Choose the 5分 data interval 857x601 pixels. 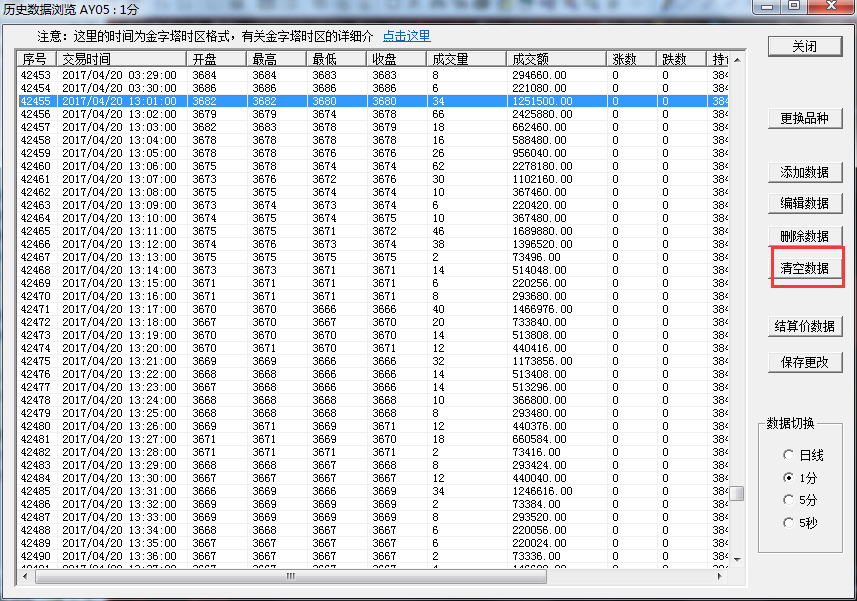(788, 500)
